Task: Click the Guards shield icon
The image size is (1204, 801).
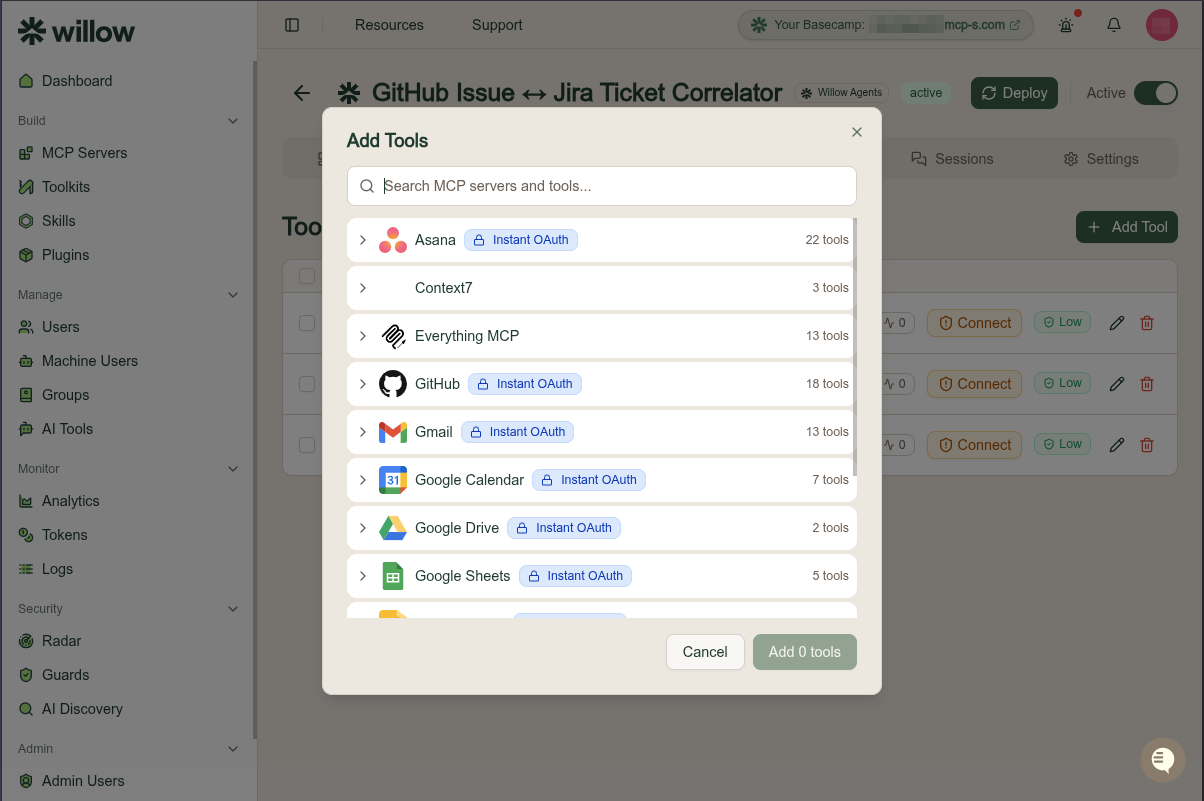Action: click(x=26, y=675)
